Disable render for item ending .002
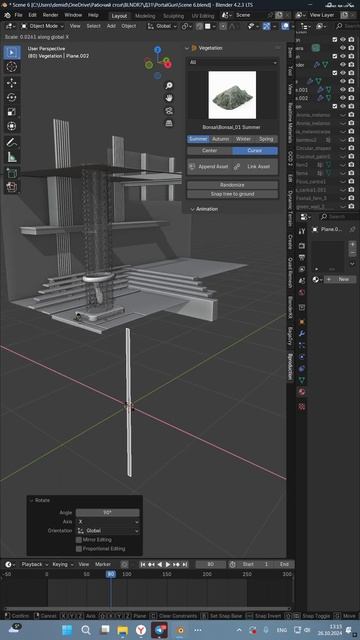This screenshot has height=640, width=360. pos(351,98)
